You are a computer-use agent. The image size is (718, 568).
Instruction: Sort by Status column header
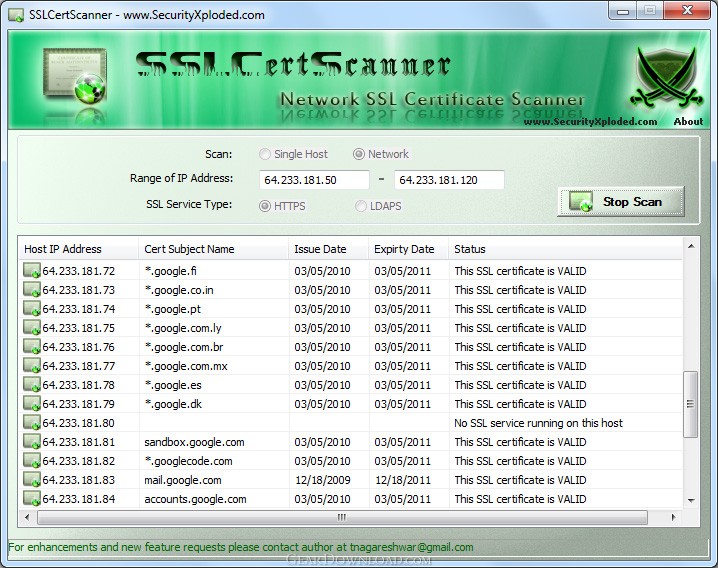566,249
